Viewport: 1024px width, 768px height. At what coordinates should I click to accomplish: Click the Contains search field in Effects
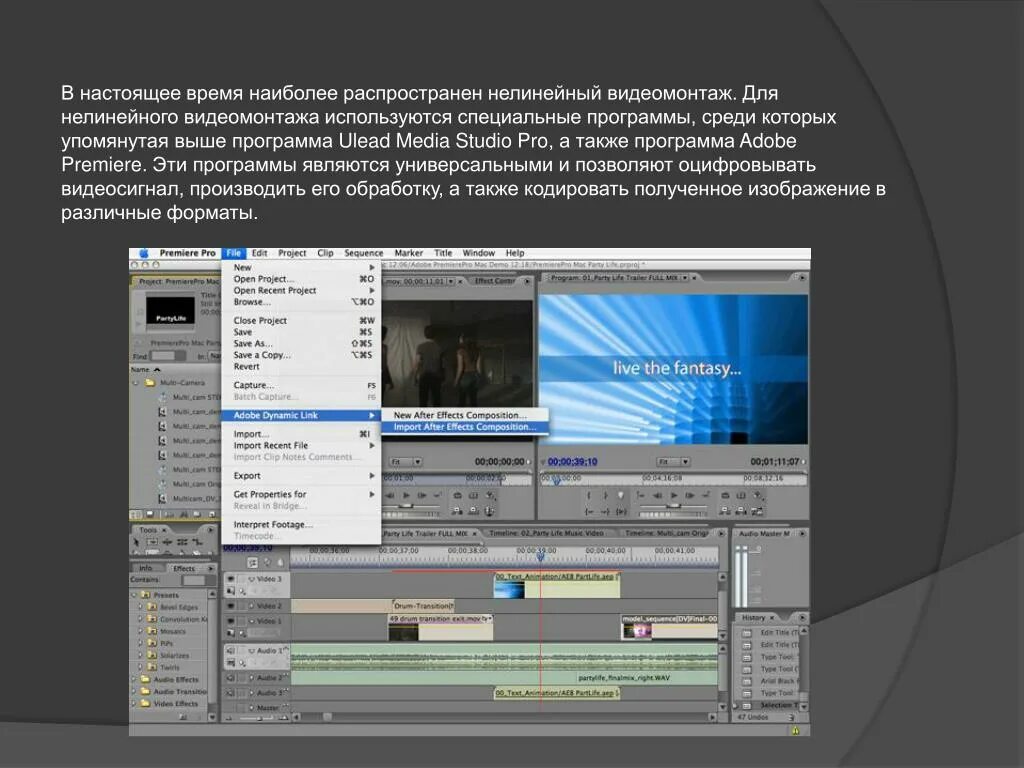(193, 580)
